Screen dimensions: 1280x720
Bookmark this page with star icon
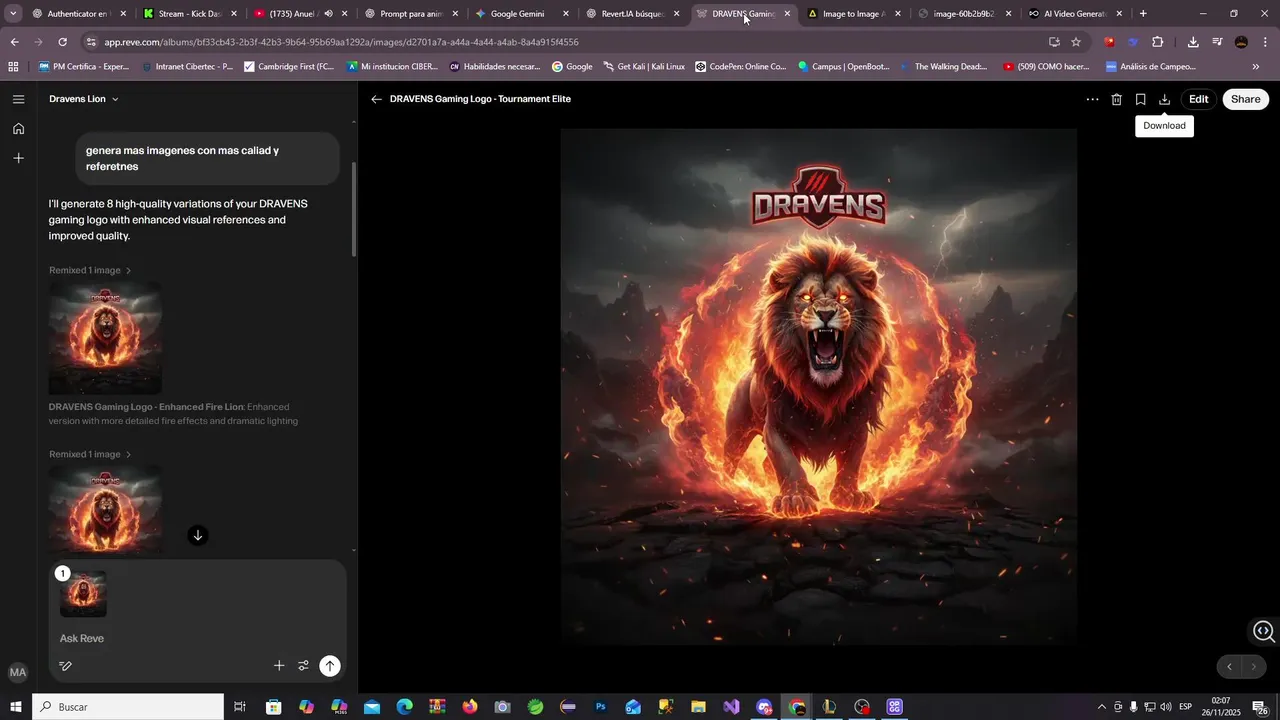1076,42
